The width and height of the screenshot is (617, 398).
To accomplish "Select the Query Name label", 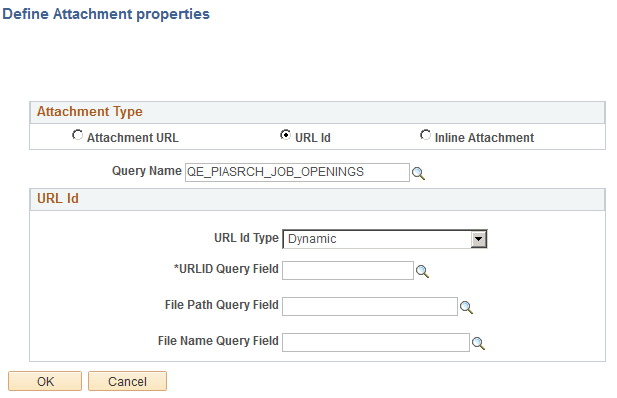I will (147, 171).
